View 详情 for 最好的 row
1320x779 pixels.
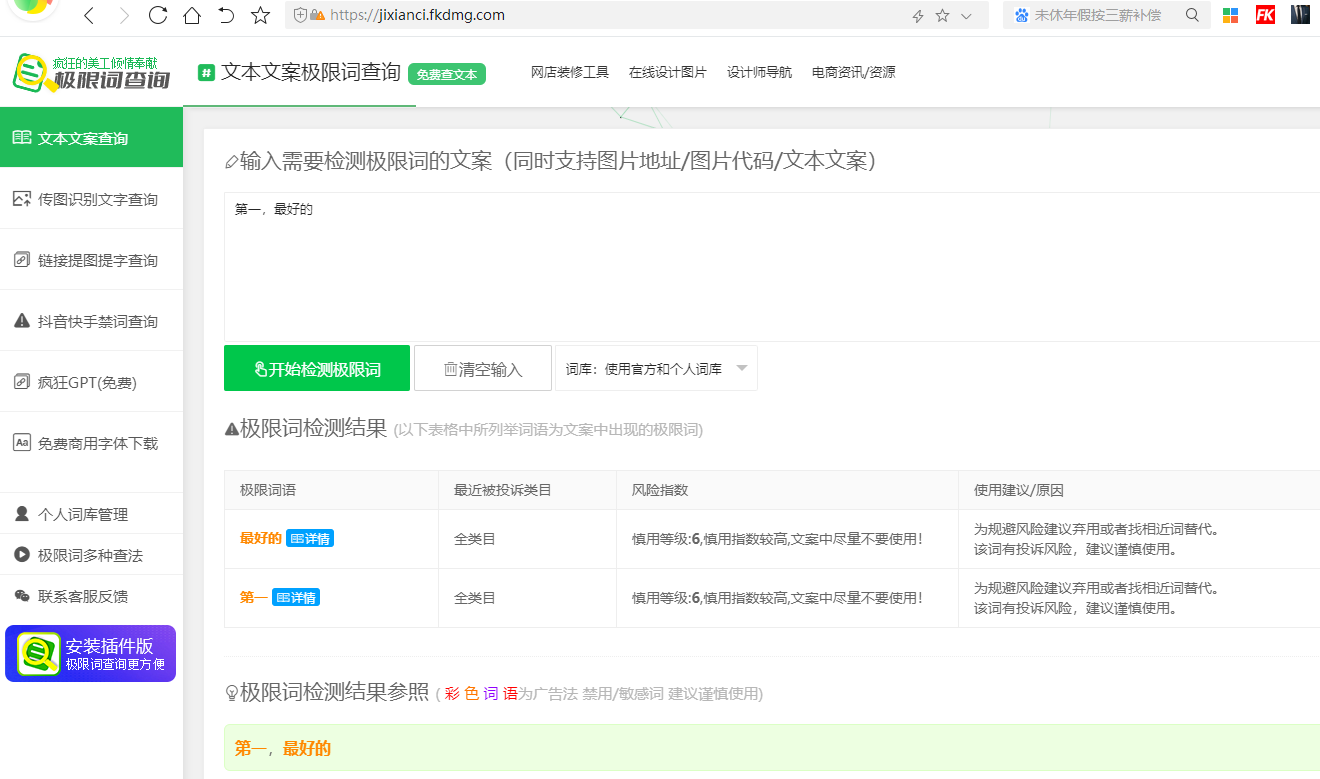click(310, 539)
